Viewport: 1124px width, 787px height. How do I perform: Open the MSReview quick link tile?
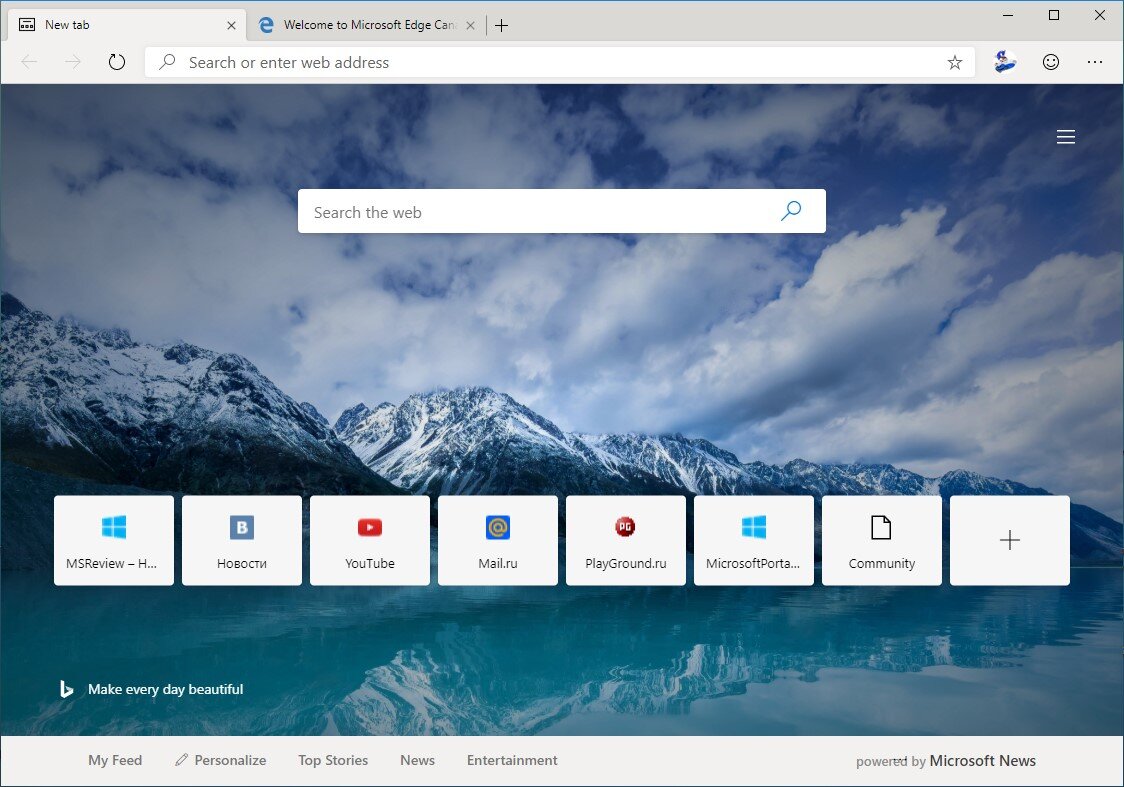[x=114, y=540]
